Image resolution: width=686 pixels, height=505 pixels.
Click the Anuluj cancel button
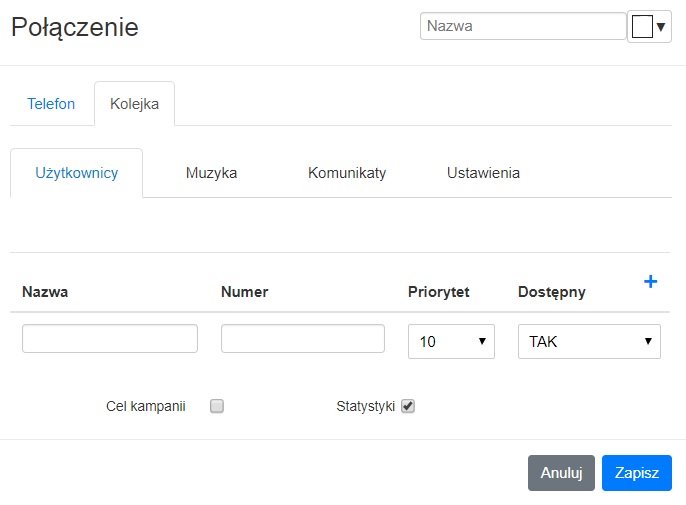561,473
